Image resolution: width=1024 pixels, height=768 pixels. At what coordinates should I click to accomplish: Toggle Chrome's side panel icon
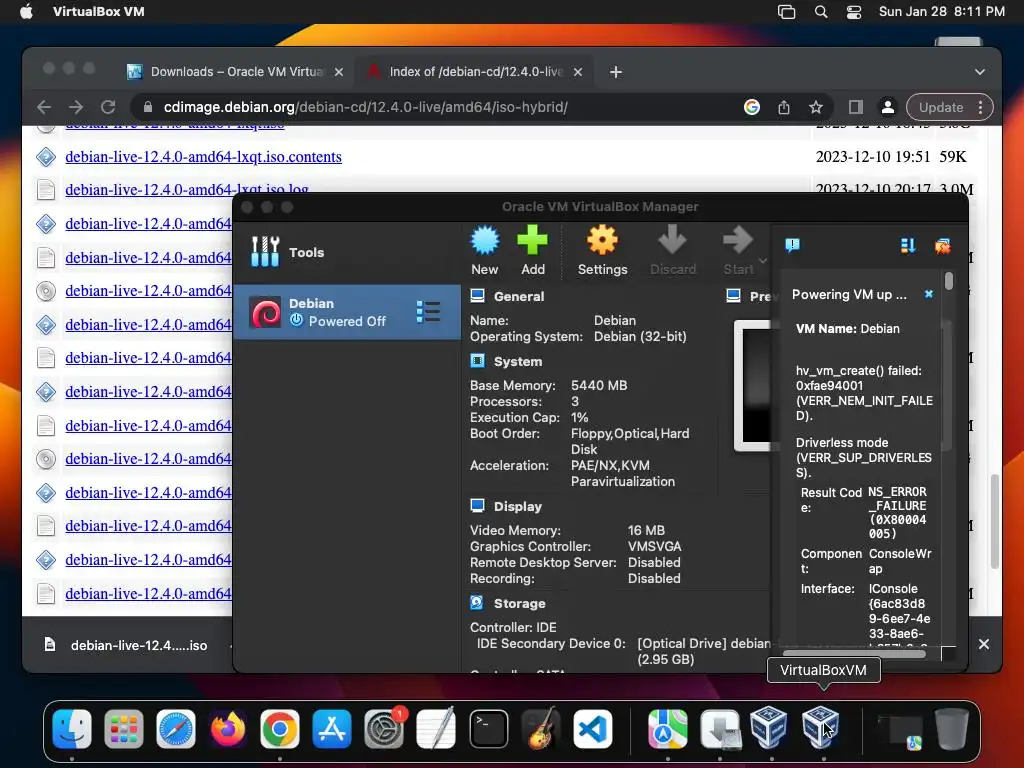click(856, 107)
